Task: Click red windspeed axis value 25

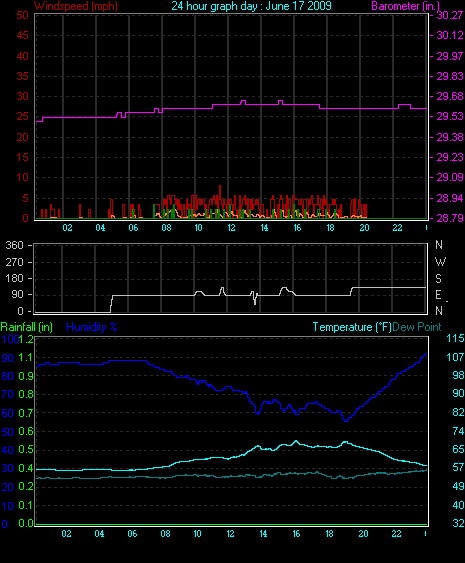Action: (x=22, y=116)
